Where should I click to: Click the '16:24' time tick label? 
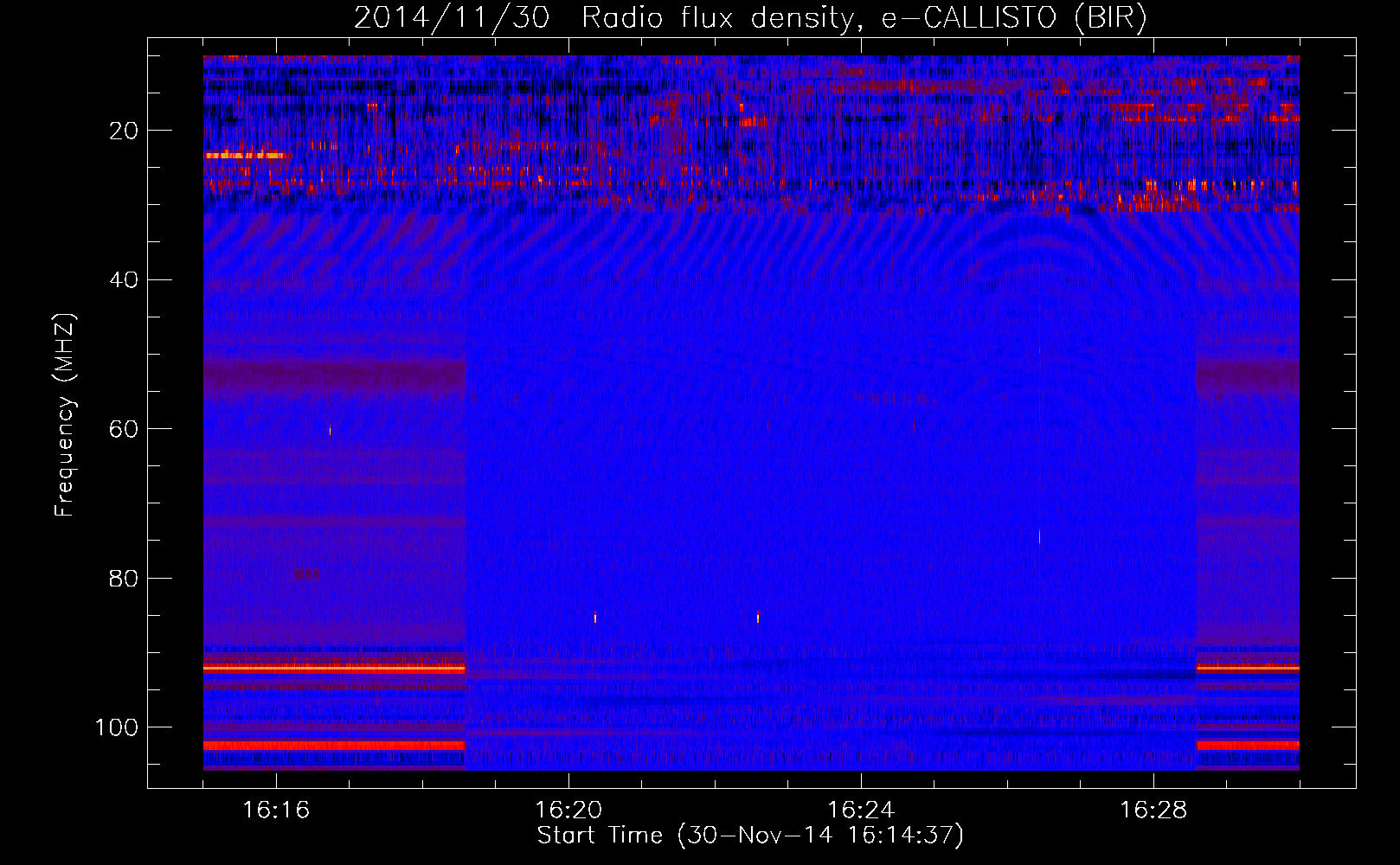coord(861,811)
